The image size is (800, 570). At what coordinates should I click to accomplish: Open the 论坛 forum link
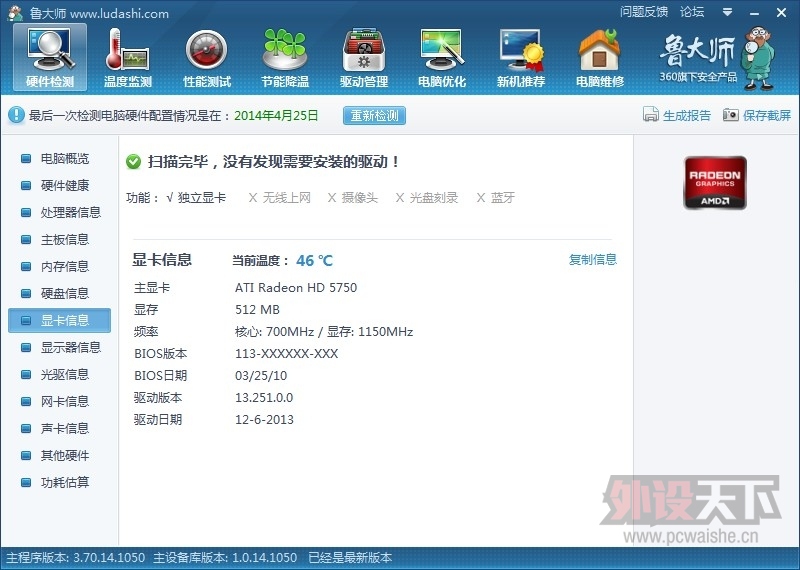click(x=692, y=12)
